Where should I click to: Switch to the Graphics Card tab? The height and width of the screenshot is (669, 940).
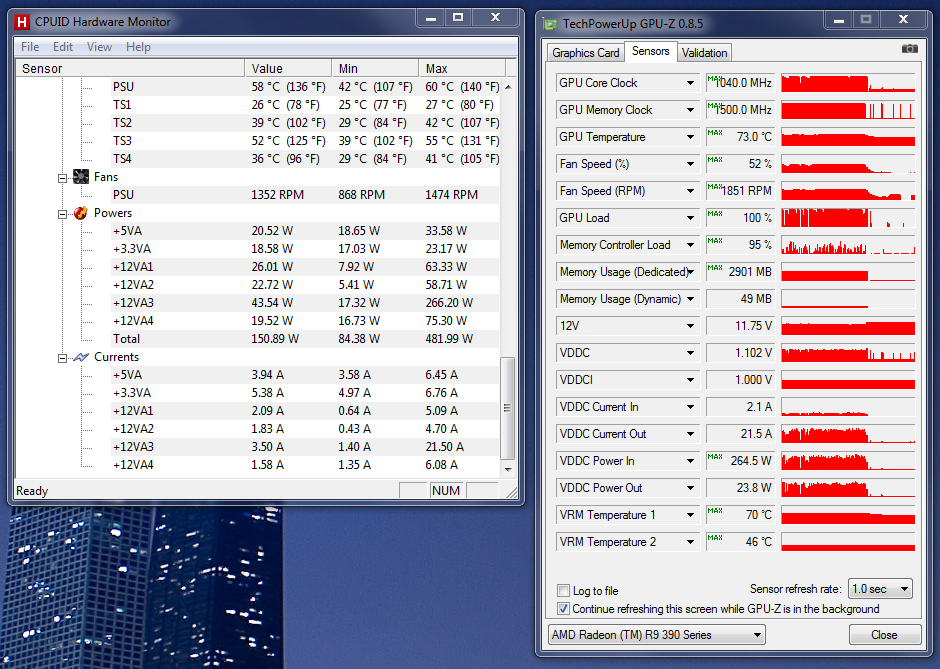tap(585, 53)
